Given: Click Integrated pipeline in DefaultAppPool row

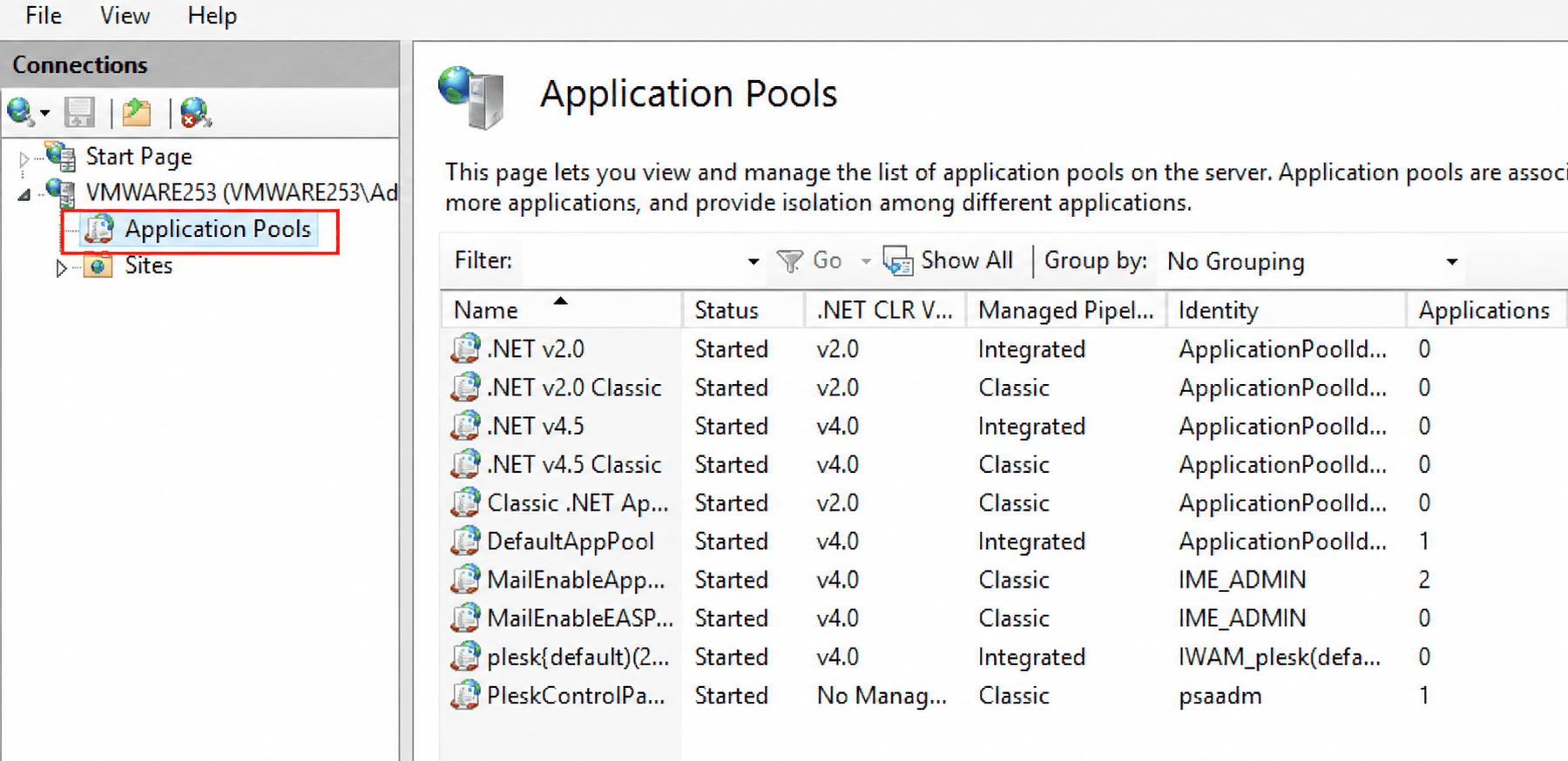Looking at the screenshot, I should [1031, 542].
